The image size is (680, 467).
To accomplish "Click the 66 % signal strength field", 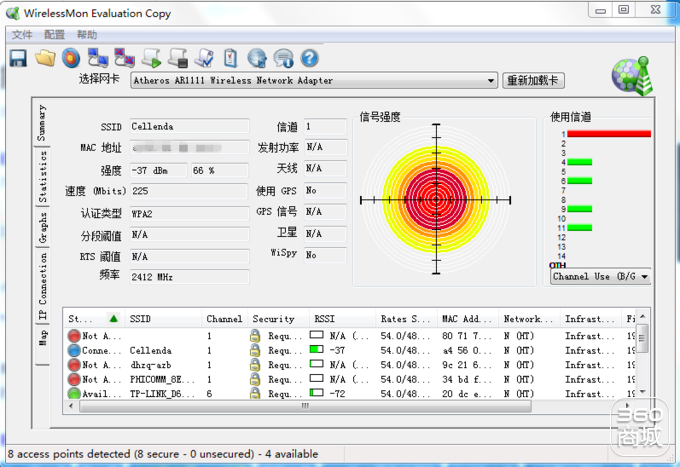I will pyautogui.click(x=220, y=170).
